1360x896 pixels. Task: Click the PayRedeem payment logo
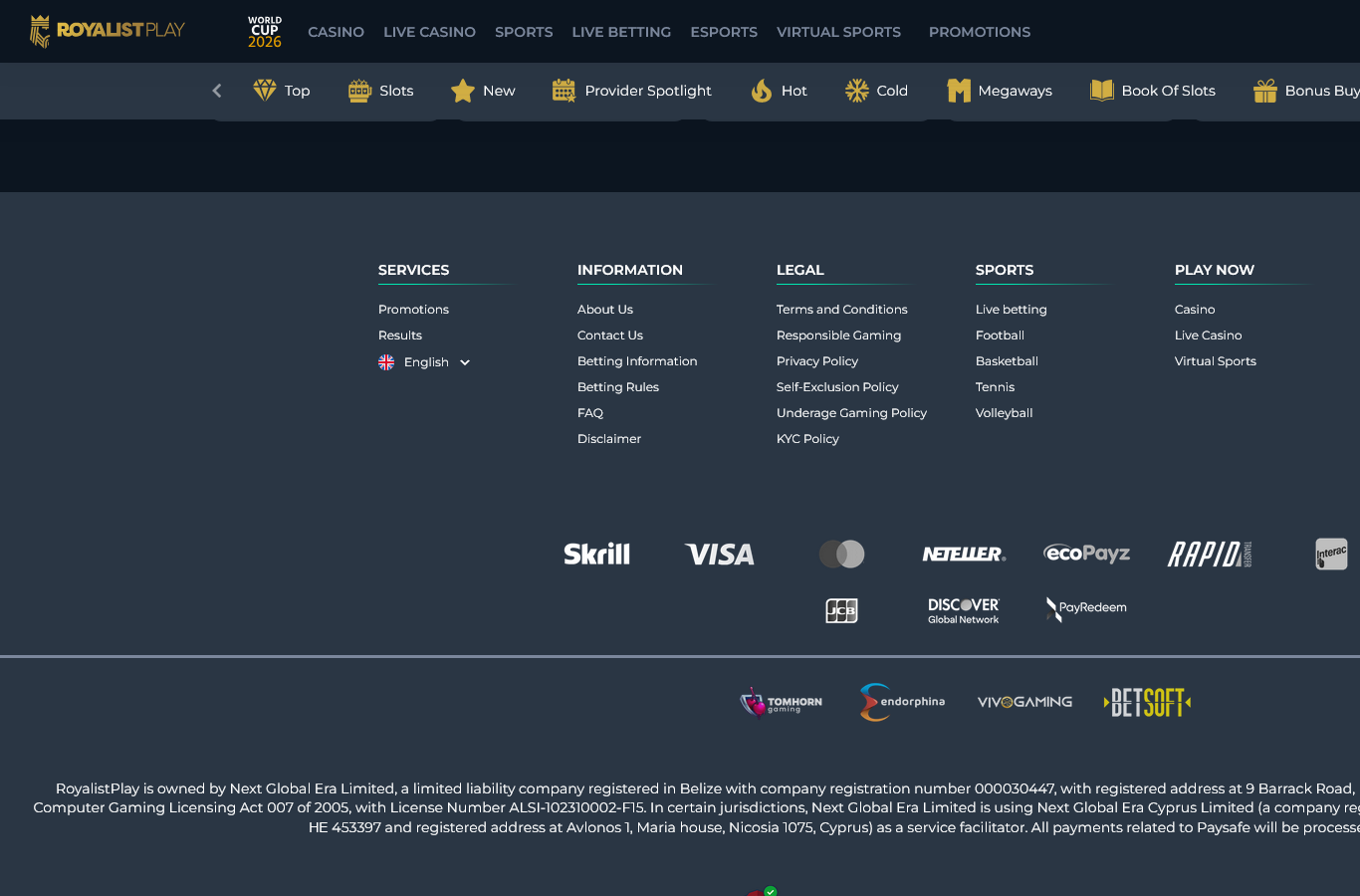point(1086,609)
